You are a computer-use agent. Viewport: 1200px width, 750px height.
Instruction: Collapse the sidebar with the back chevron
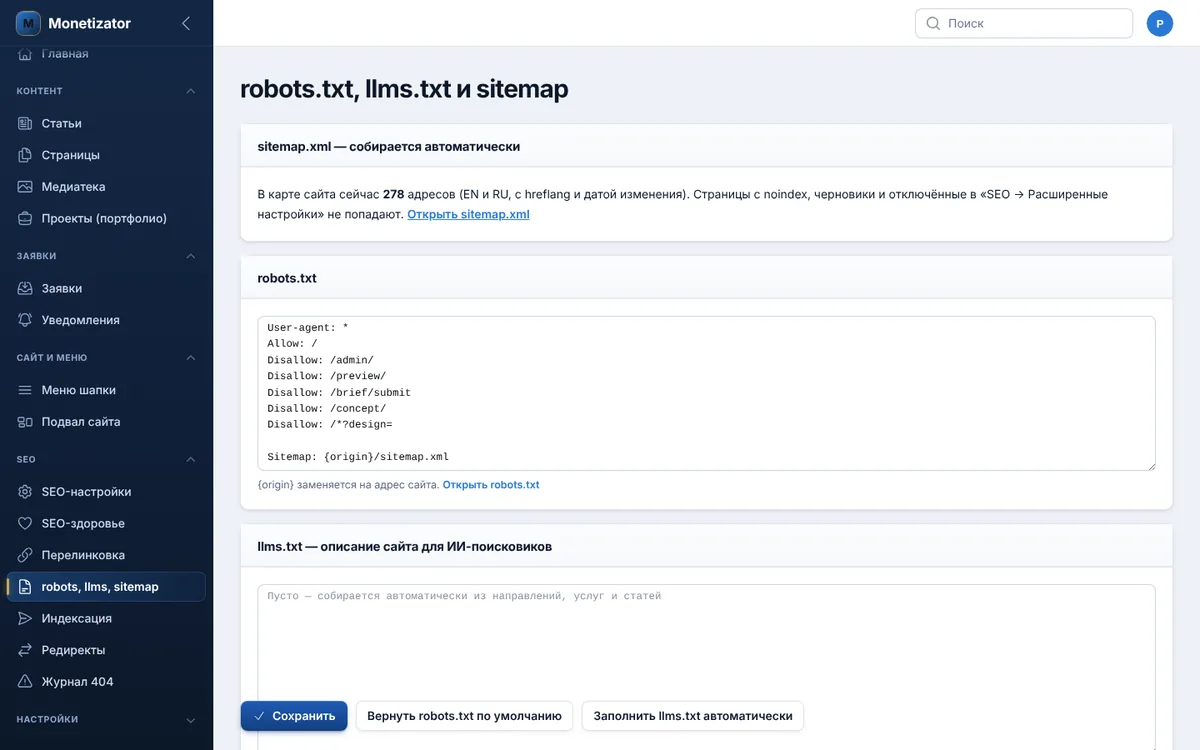[186, 23]
